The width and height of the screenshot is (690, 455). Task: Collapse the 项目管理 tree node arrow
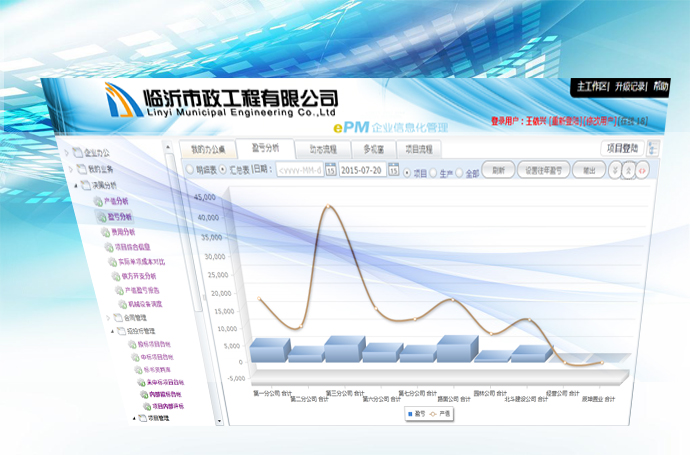pyautogui.click(x=134, y=418)
